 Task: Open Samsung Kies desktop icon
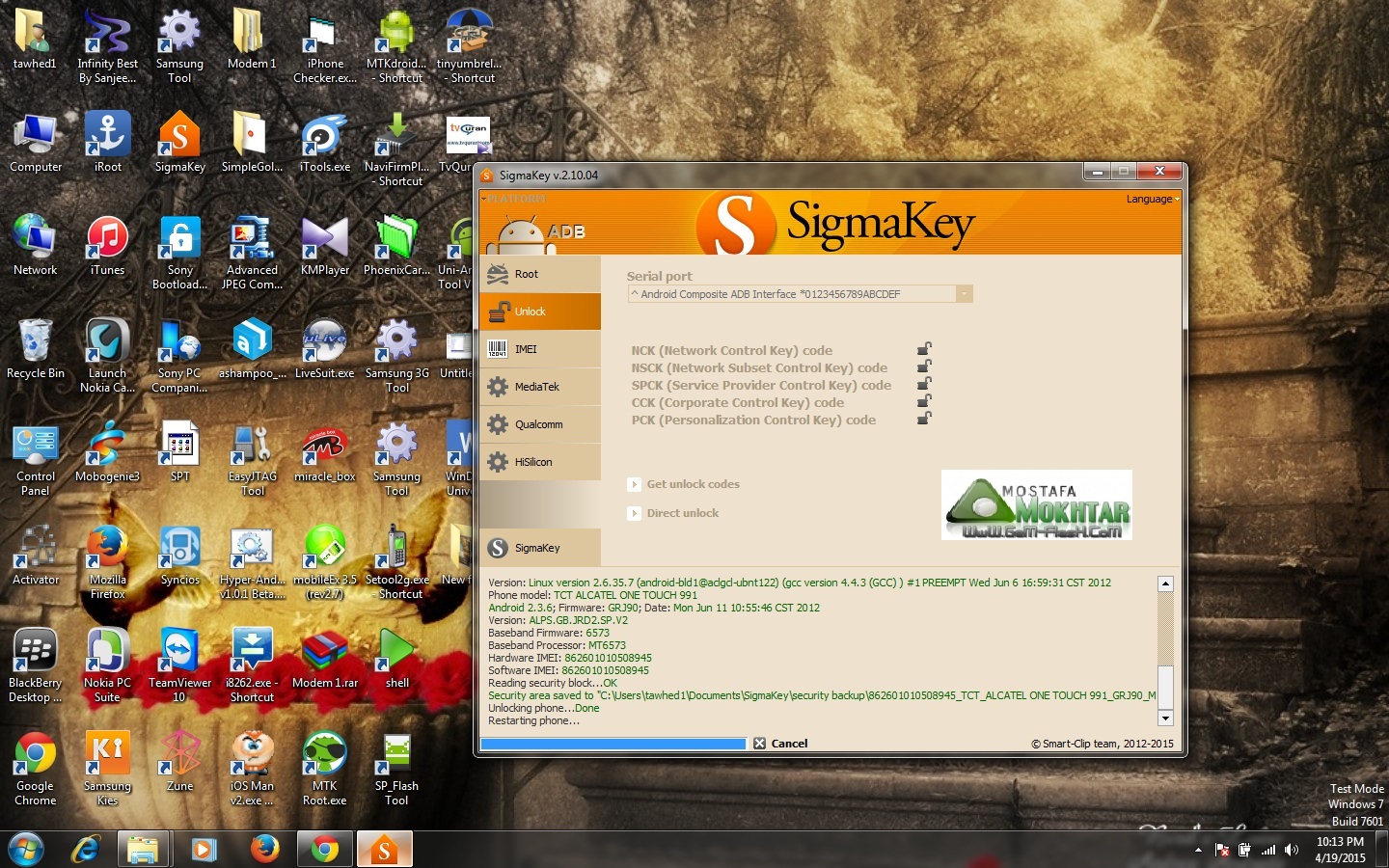[x=108, y=769]
